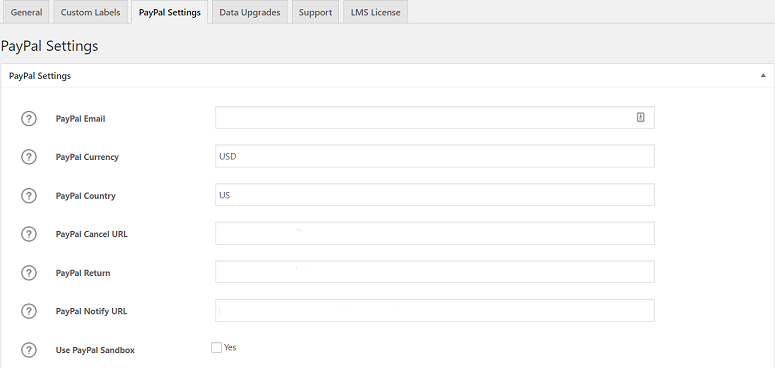
Task: Click the PayPal Notify URL label
Action: pyautogui.click(x=91, y=312)
